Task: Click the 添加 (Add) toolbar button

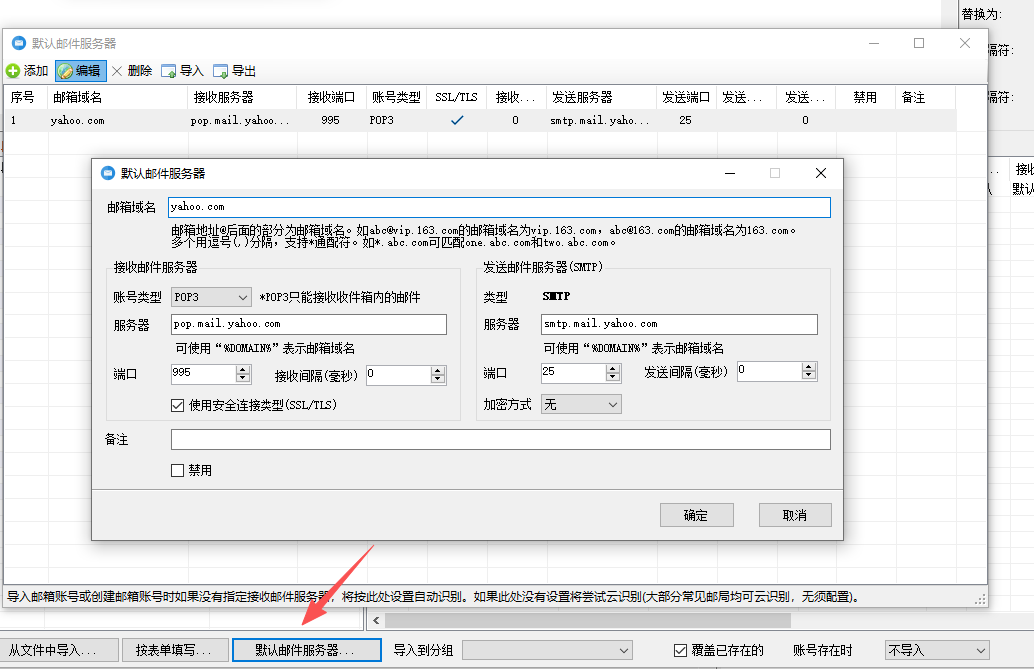Action: (x=27, y=71)
